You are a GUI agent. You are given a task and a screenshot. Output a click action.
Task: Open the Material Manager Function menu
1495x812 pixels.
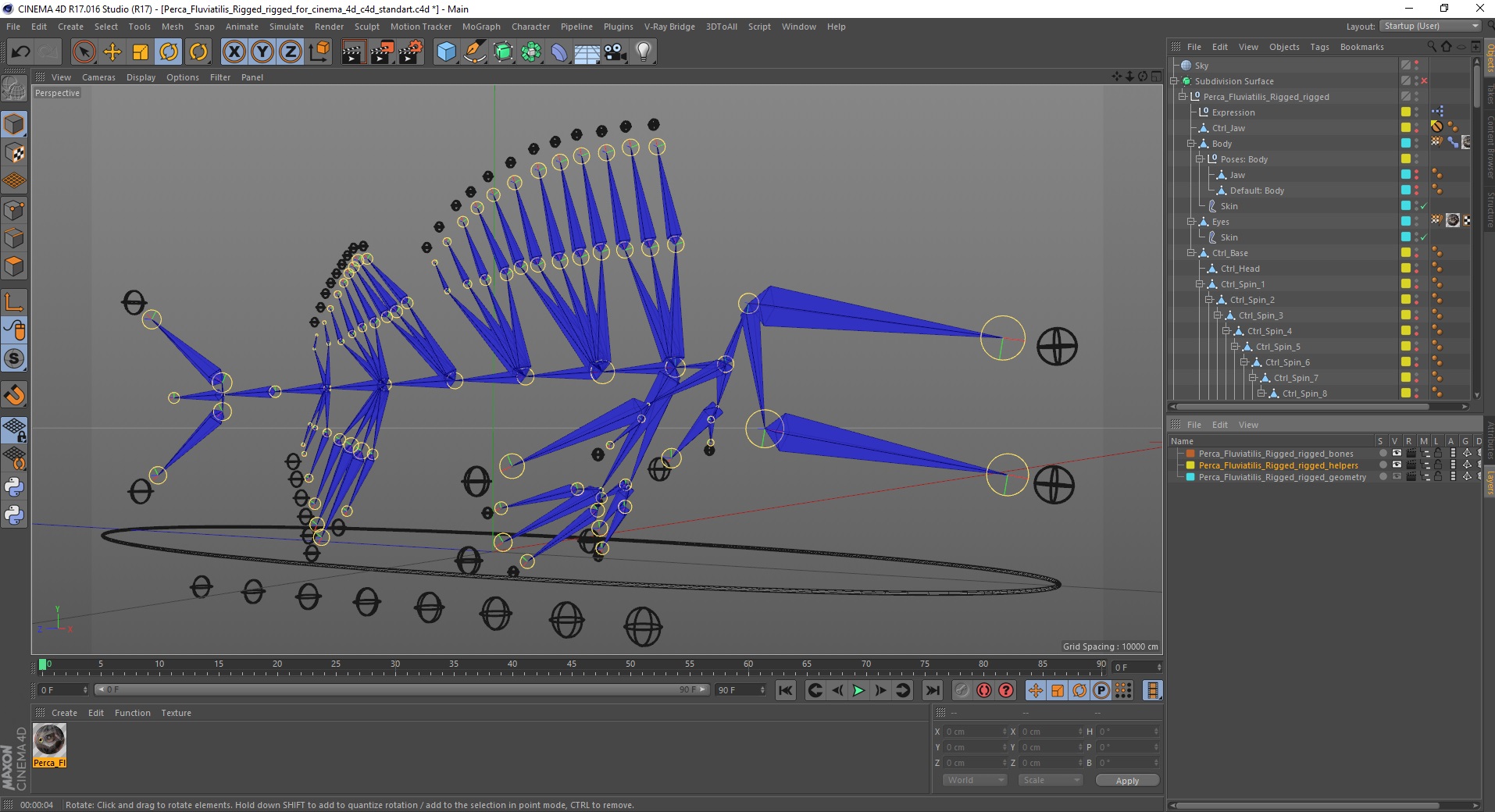(x=132, y=713)
